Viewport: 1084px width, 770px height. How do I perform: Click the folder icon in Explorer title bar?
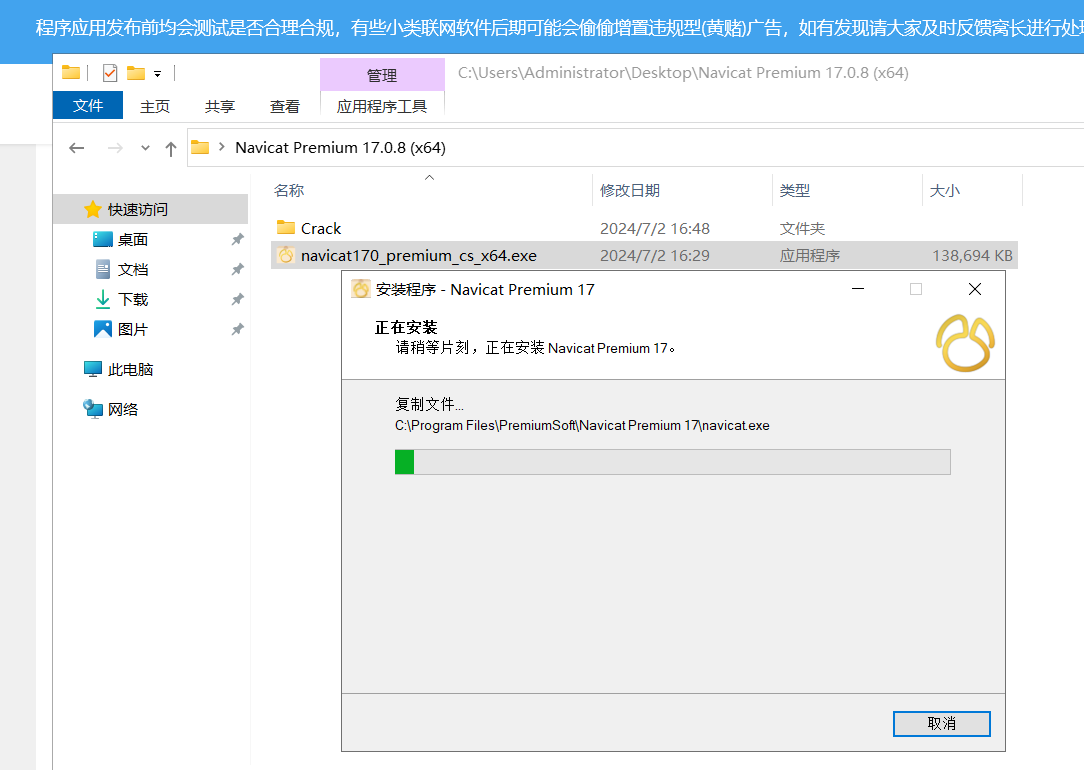pos(71,73)
